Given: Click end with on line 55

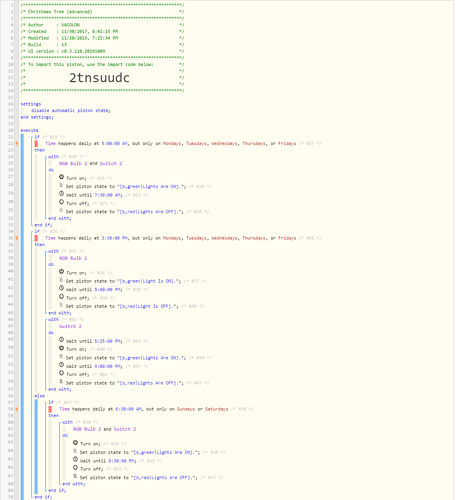Looking at the screenshot, I should [60, 389].
